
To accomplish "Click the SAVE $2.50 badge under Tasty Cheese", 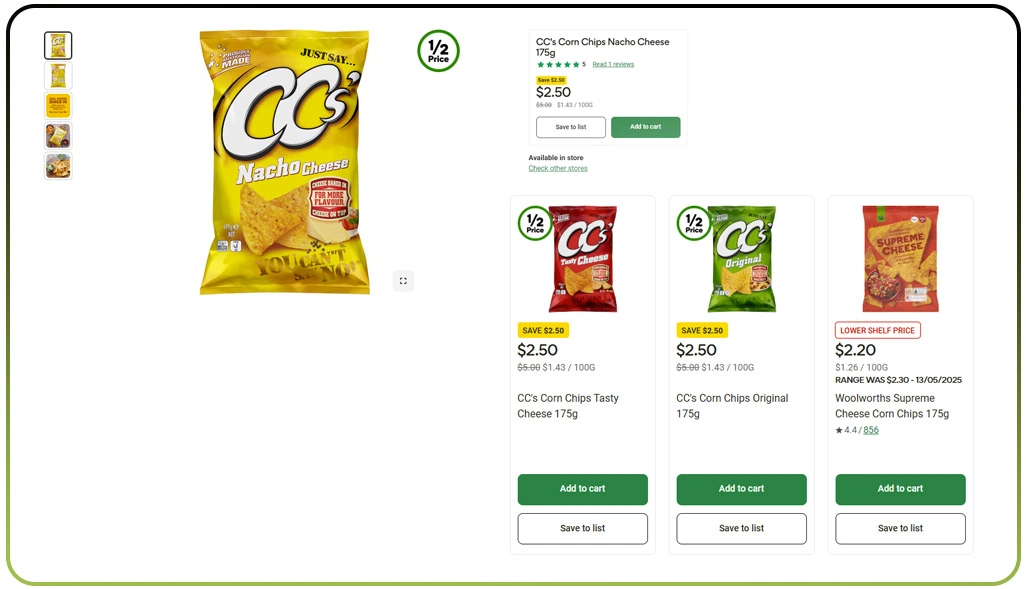I will point(544,330).
